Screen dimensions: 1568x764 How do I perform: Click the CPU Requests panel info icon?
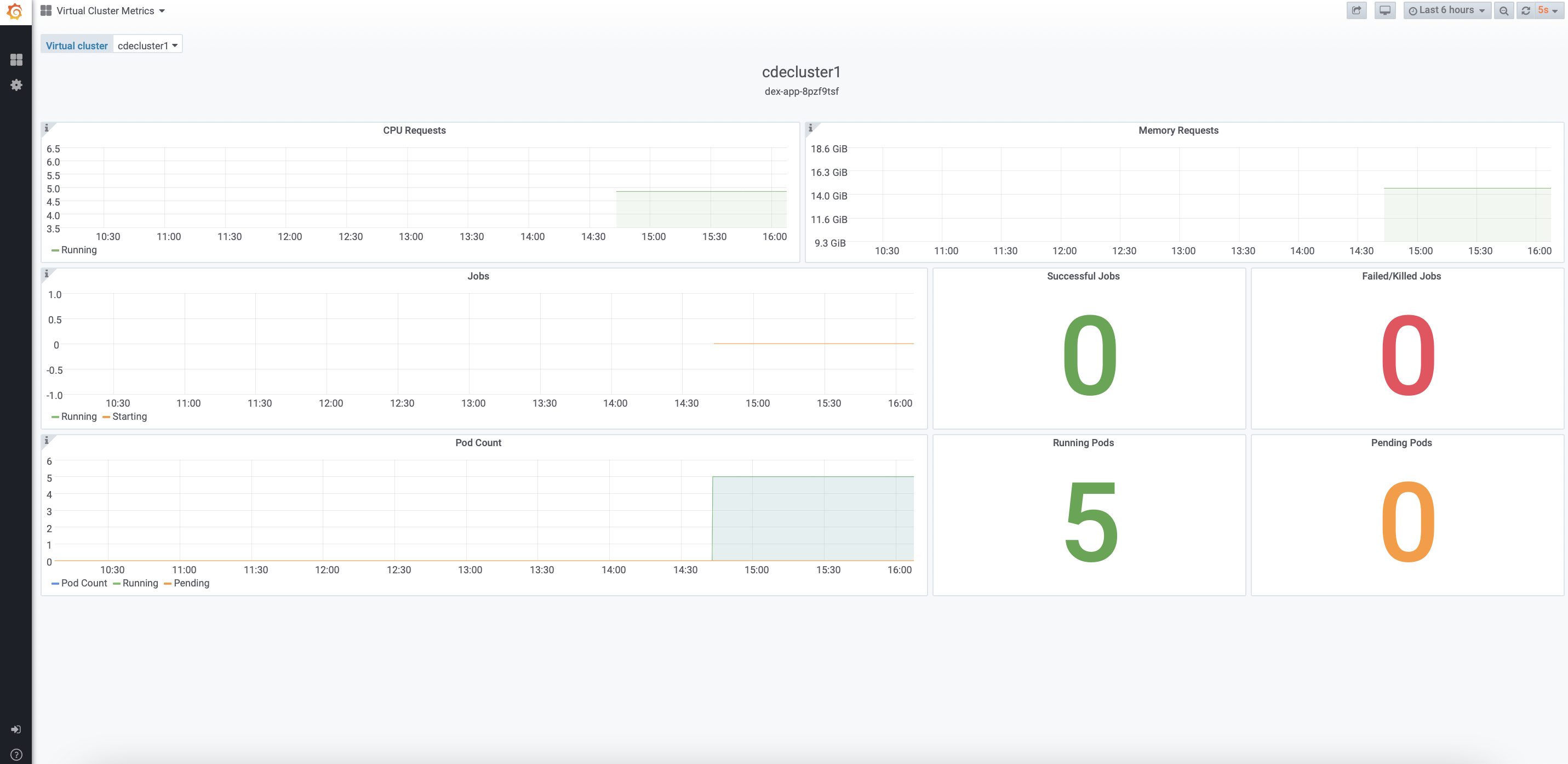pos(47,128)
